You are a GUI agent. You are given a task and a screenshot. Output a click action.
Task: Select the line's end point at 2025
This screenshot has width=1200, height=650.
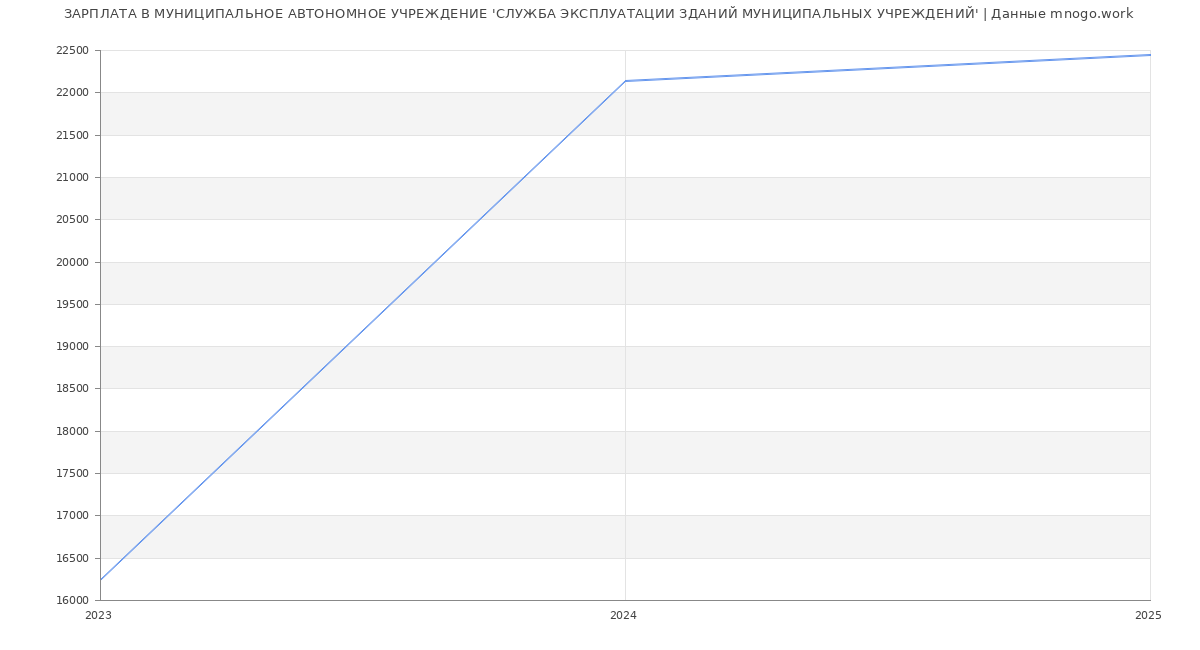point(1150,55)
